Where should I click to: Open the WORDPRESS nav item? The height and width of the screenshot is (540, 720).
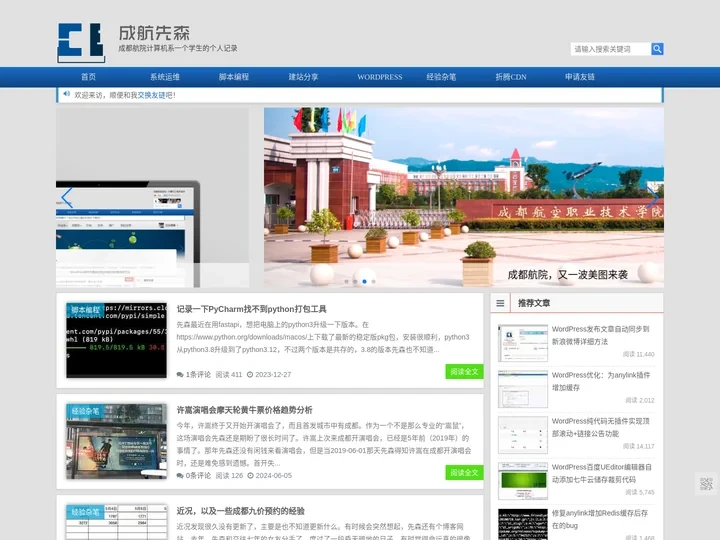(x=380, y=77)
